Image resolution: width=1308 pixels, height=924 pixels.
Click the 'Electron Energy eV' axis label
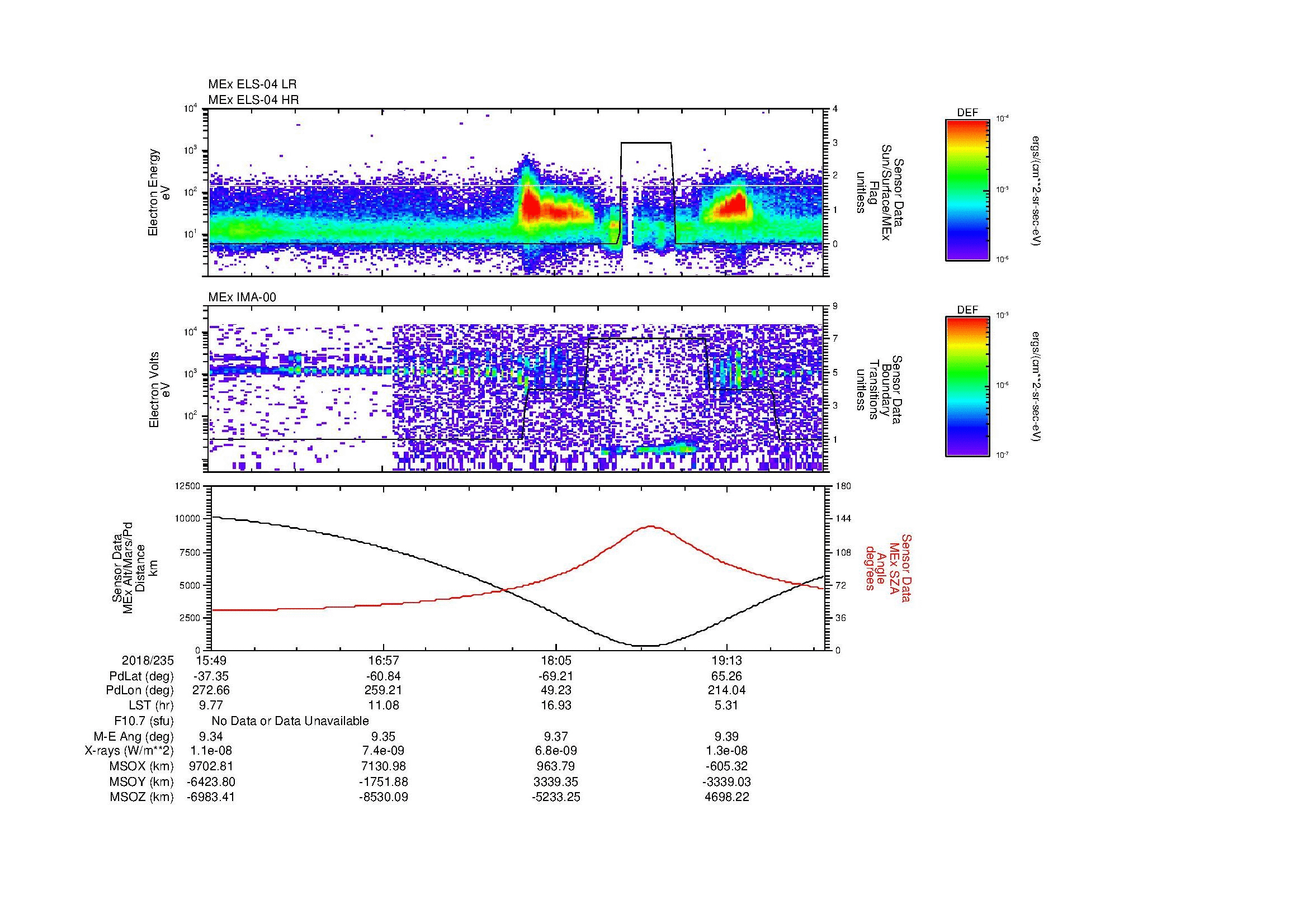click(x=159, y=192)
